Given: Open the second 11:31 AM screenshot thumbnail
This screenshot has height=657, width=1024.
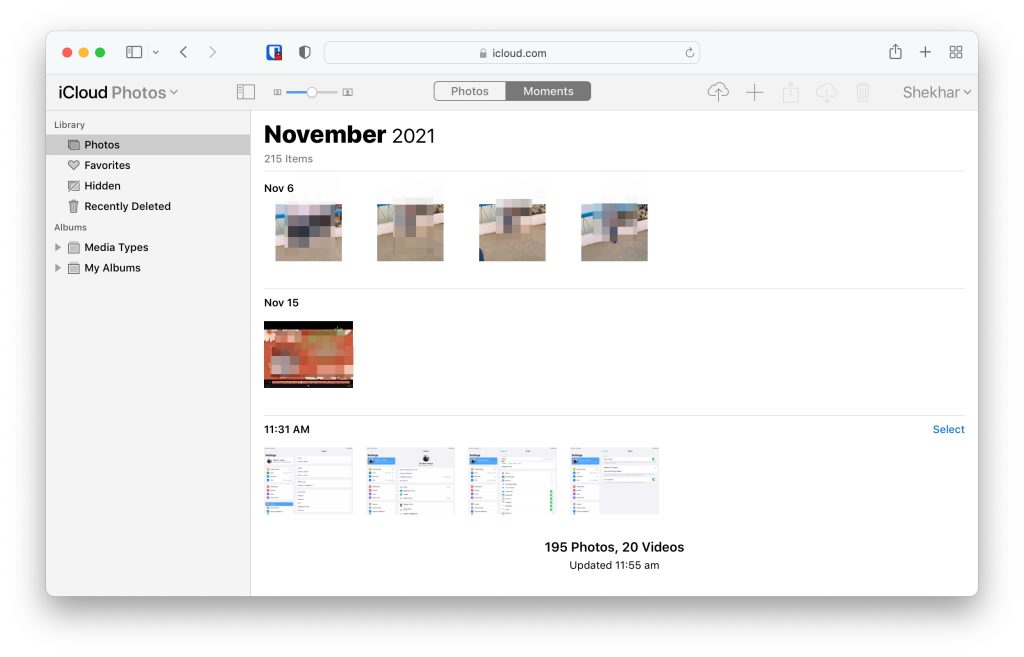Looking at the screenshot, I should [x=410, y=481].
